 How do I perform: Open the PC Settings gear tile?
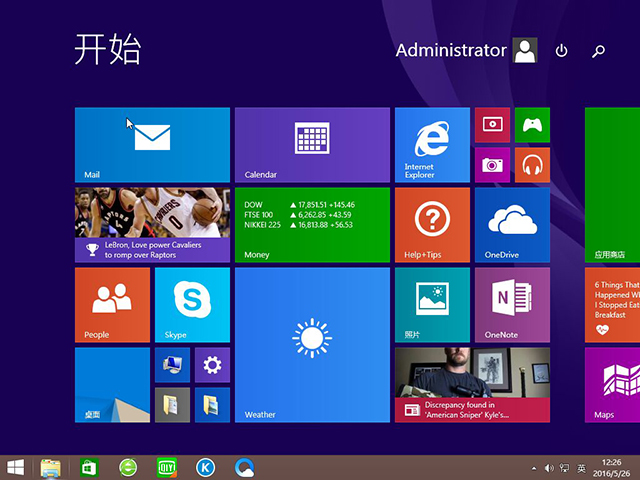(x=212, y=365)
